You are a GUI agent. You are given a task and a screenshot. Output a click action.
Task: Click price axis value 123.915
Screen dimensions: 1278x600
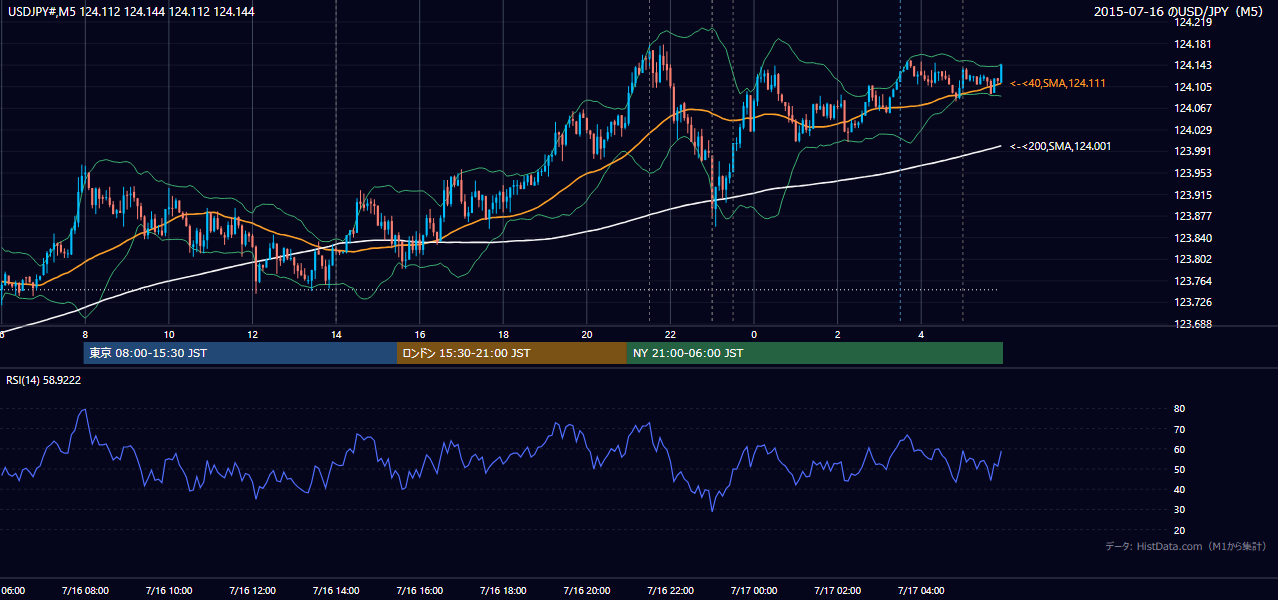pos(1193,195)
